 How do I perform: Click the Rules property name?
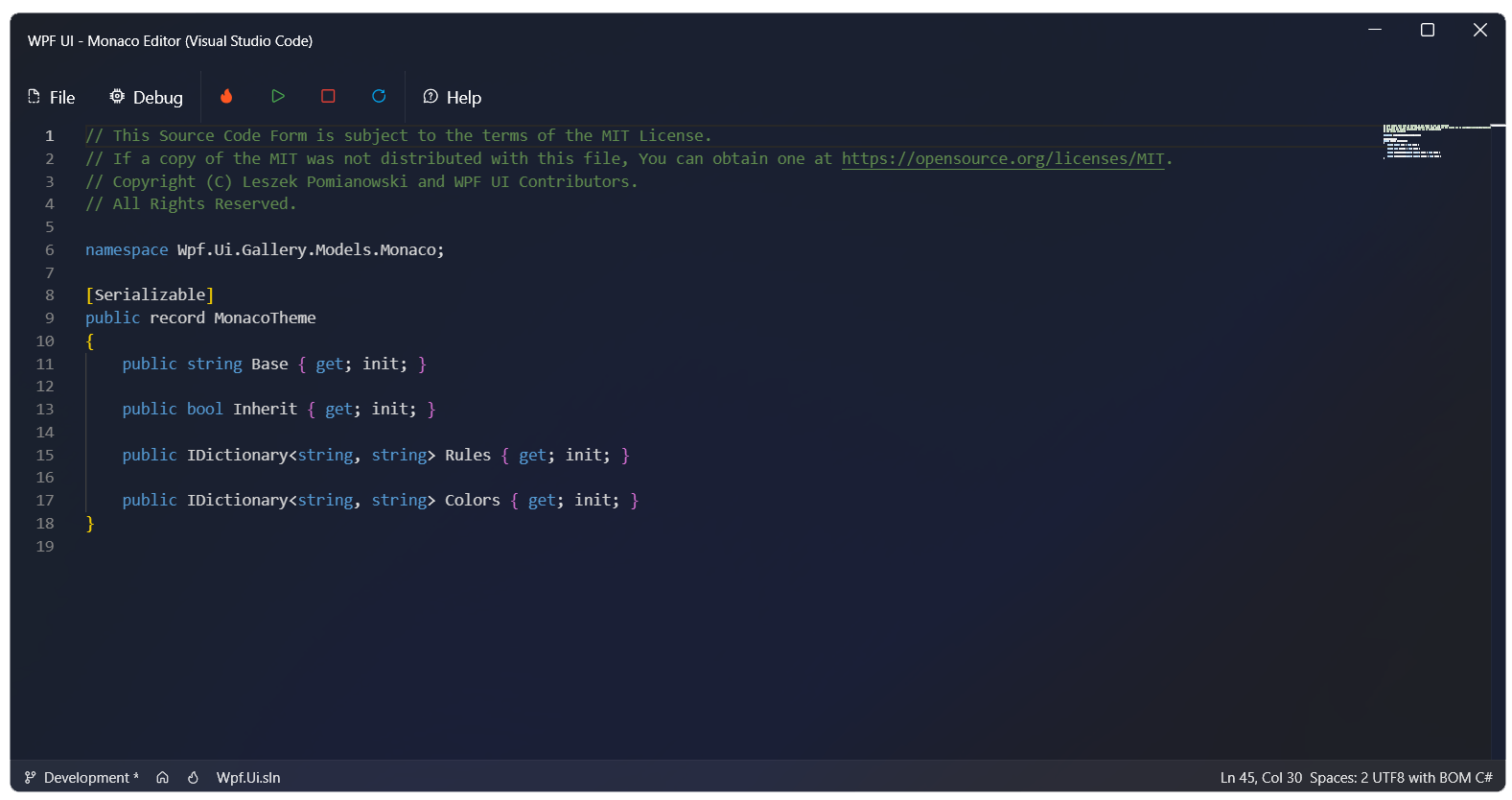(468, 455)
